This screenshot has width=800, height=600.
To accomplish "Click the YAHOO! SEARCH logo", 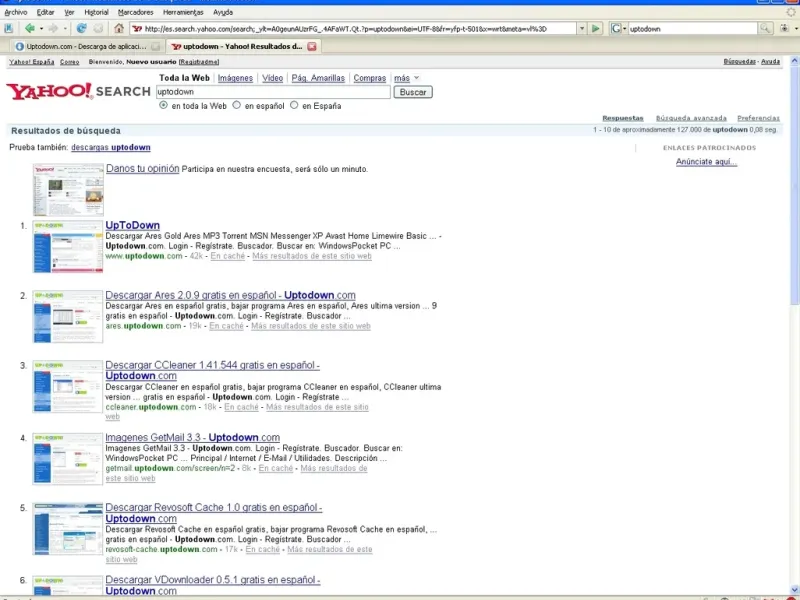I will pyautogui.click(x=78, y=91).
